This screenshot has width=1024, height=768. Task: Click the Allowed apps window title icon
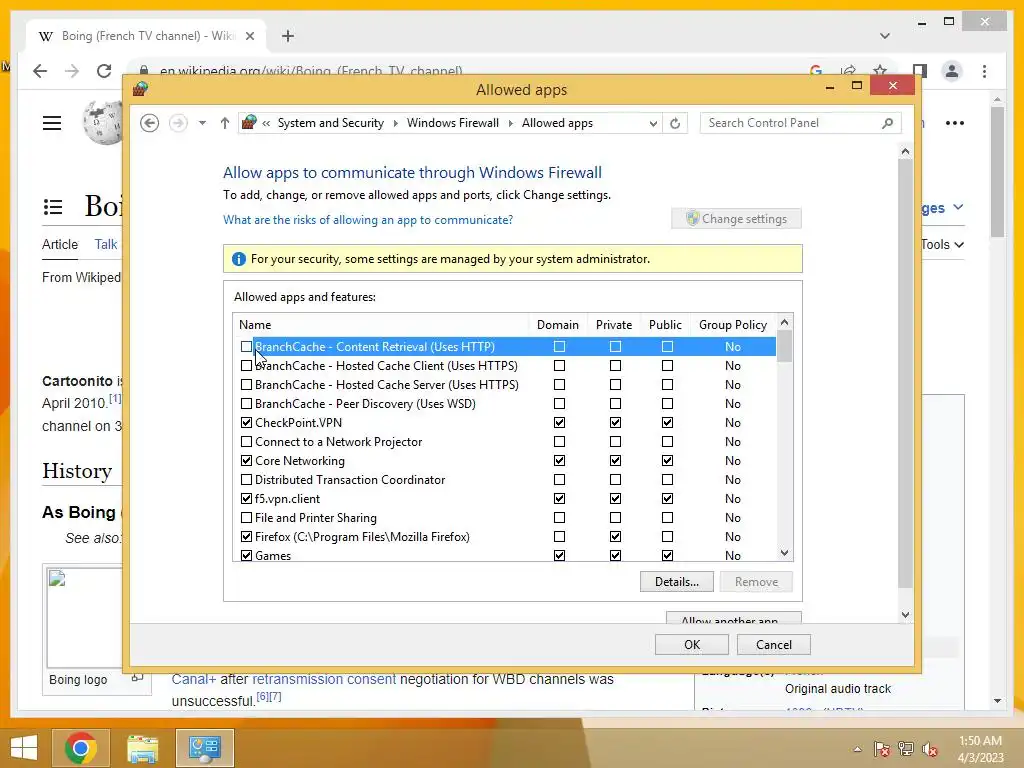coord(140,89)
